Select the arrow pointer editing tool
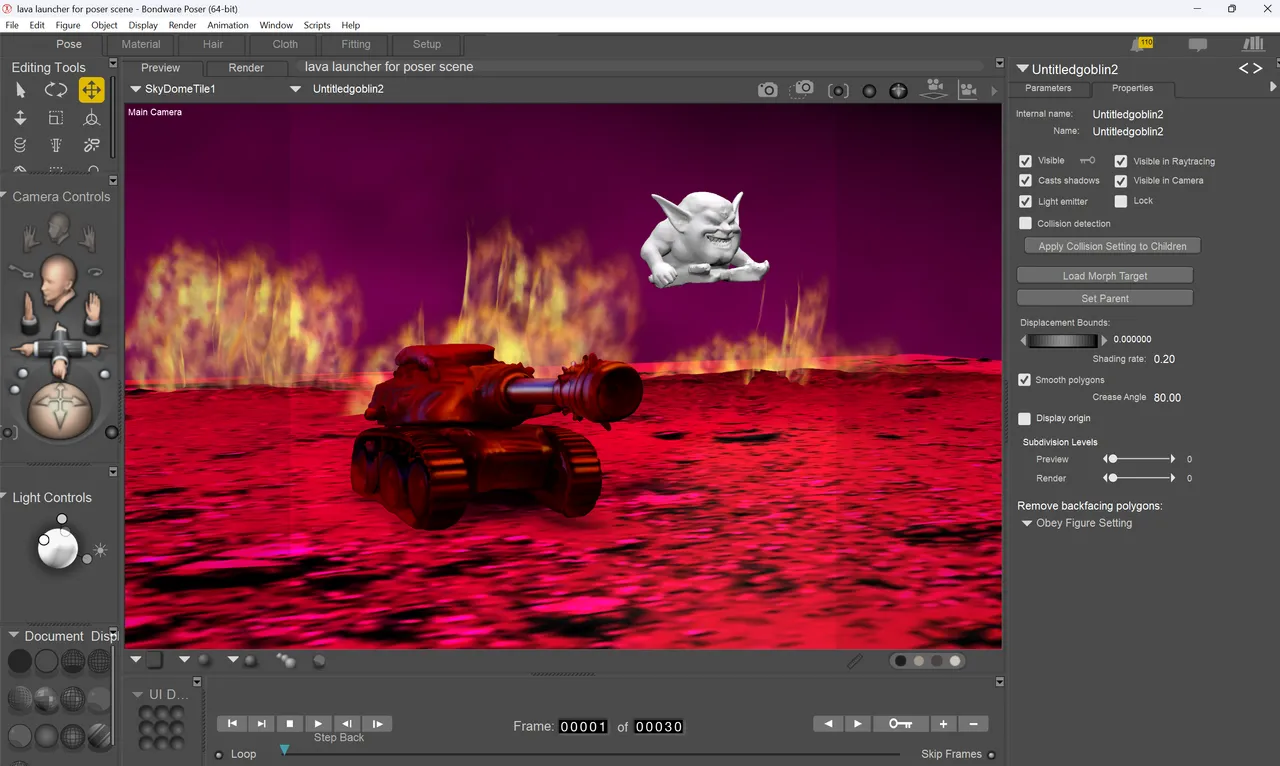The image size is (1280, 766). pos(20,90)
